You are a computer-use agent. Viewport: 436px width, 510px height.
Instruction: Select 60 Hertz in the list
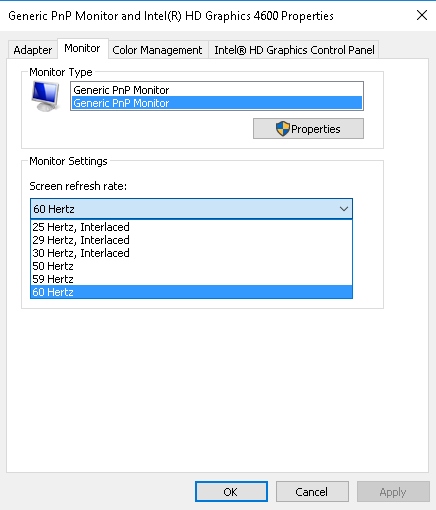click(191, 292)
